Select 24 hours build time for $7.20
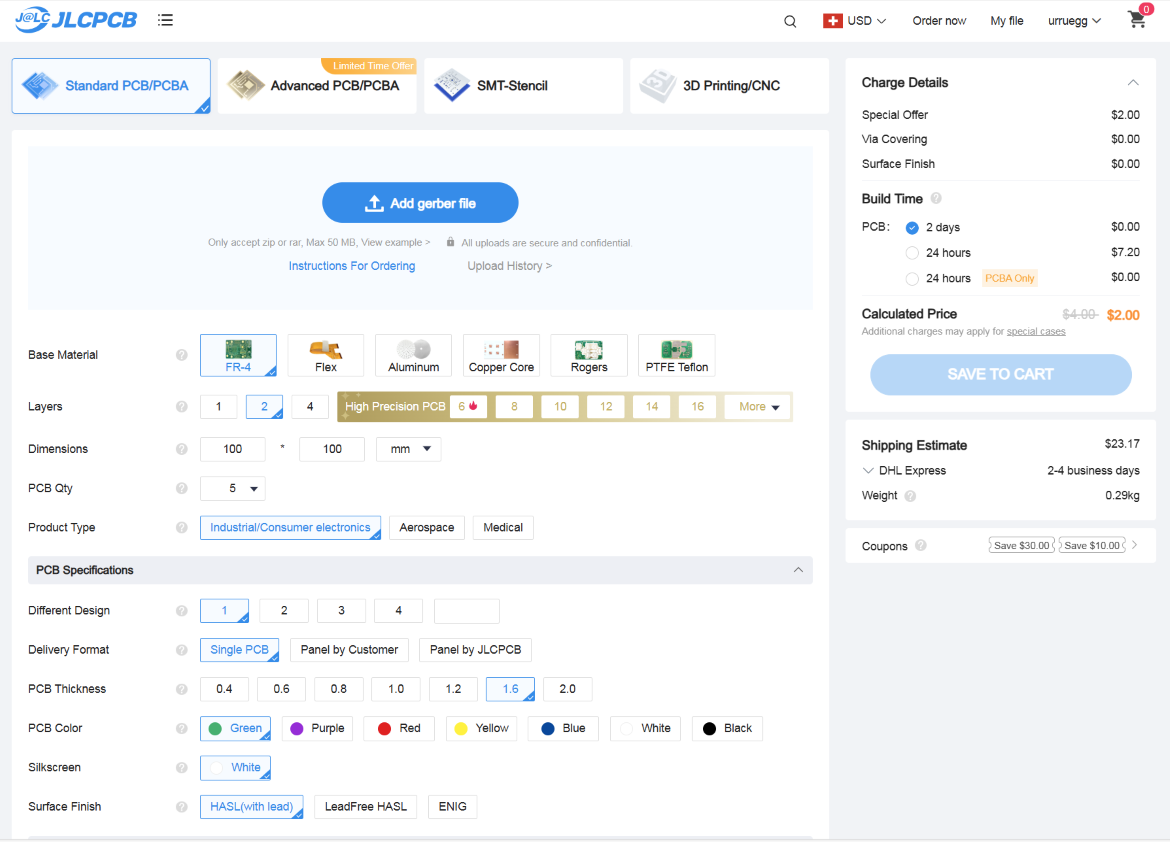The height and width of the screenshot is (842, 1170). tap(912, 253)
